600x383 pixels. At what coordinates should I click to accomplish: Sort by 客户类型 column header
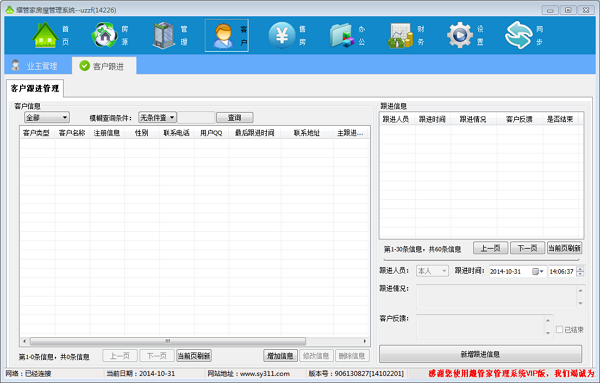[x=37, y=133]
